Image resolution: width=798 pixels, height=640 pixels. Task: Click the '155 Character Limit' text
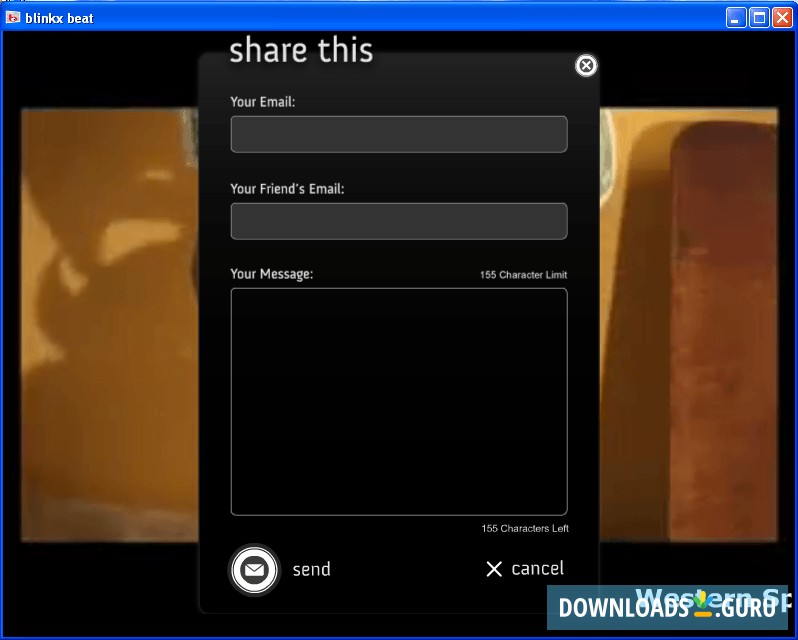click(x=523, y=275)
